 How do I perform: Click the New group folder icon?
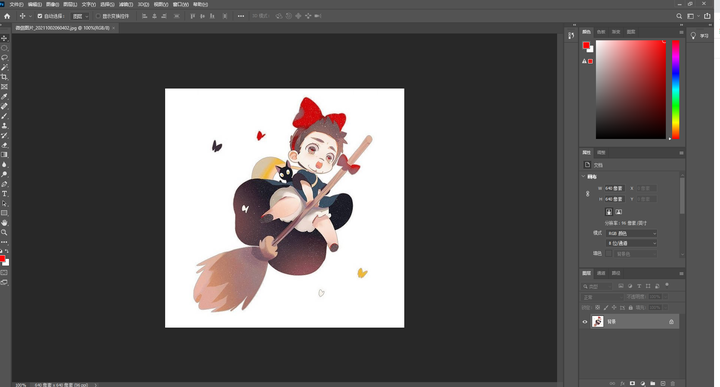point(652,383)
